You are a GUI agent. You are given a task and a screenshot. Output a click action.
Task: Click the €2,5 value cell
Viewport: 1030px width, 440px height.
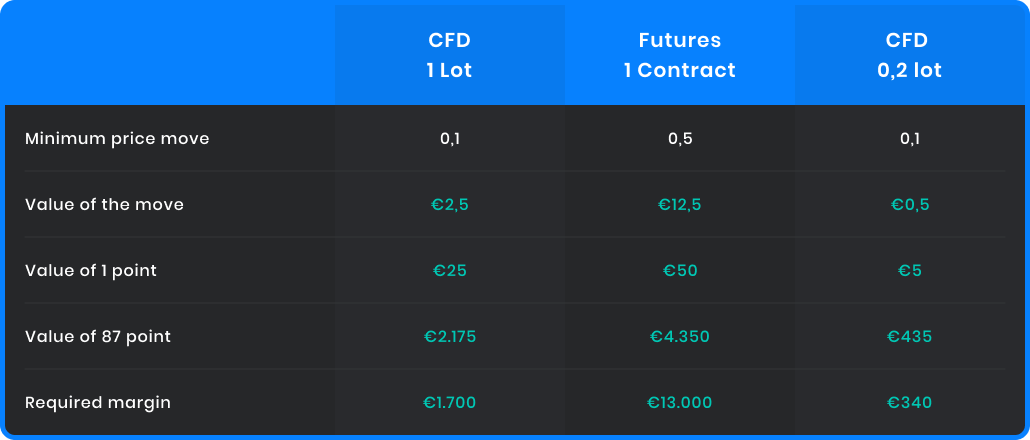pos(450,204)
